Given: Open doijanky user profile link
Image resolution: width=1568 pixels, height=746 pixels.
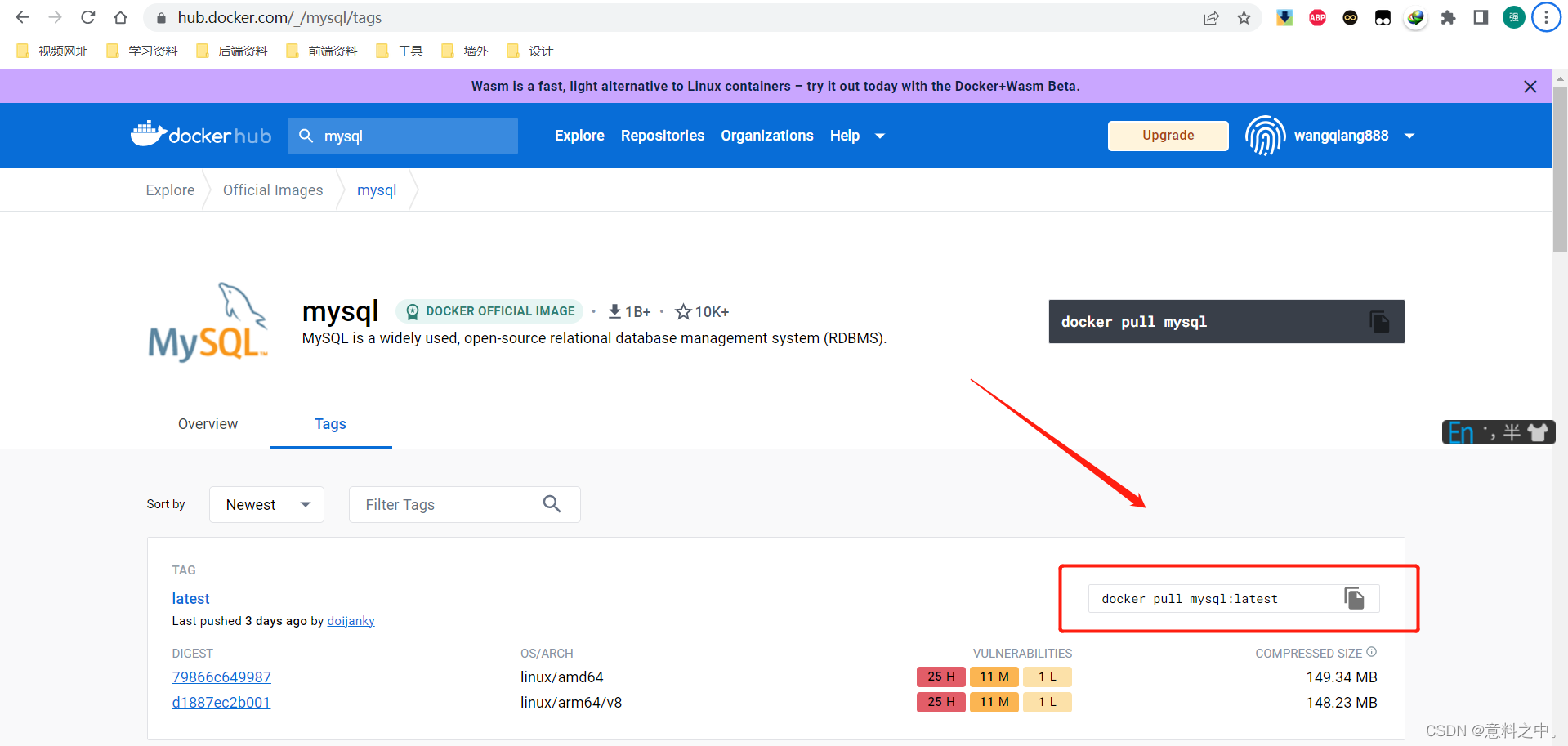Looking at the screenshot, I should pos(351,621).
